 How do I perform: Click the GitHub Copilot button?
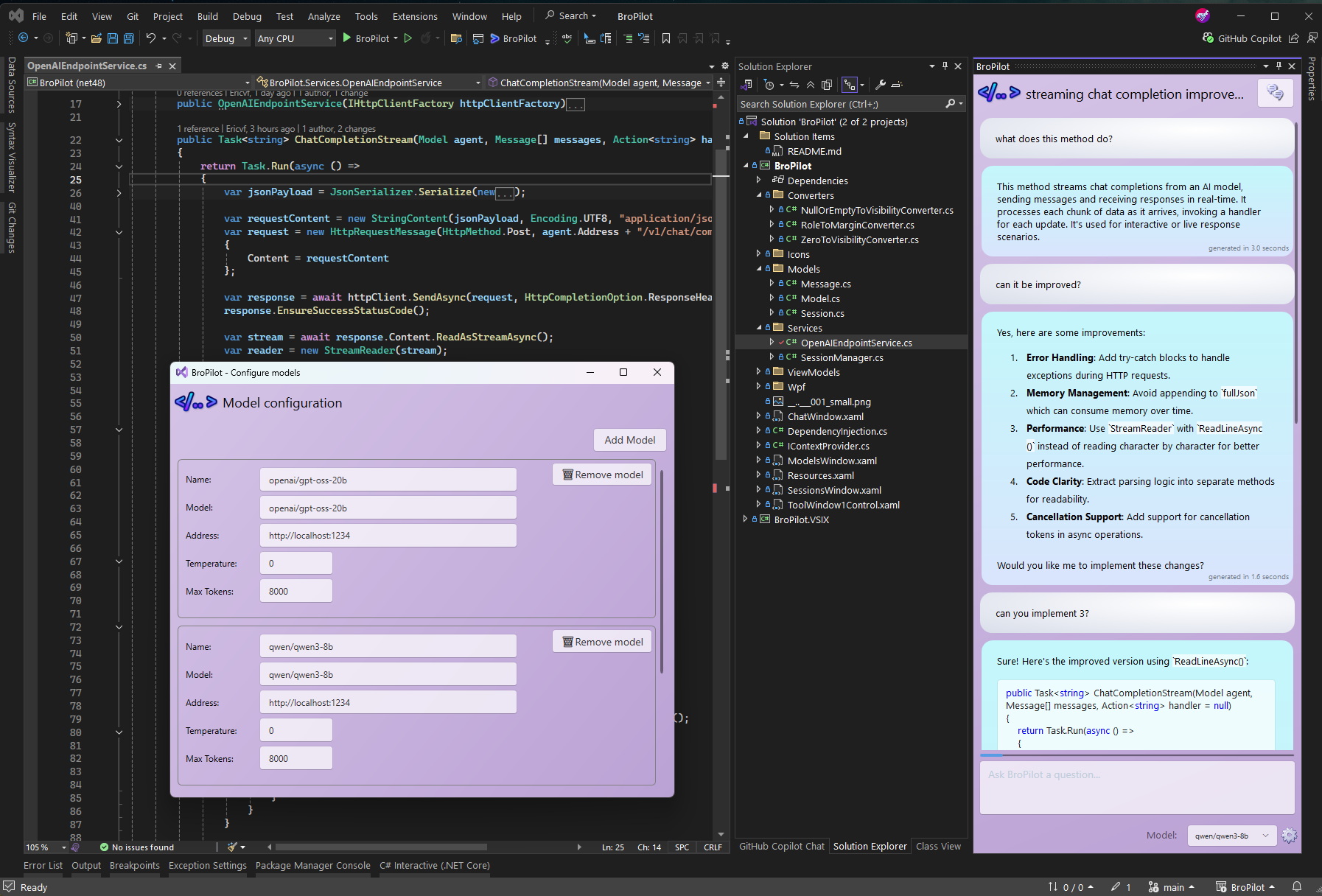click(1242, 38)
